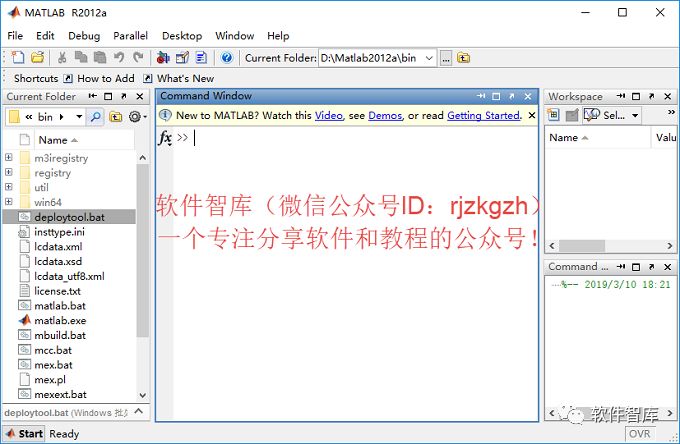Click the Current Folder vertical scrollbar thumb
The image size is (680, 444).
click(x=143, y=251)
